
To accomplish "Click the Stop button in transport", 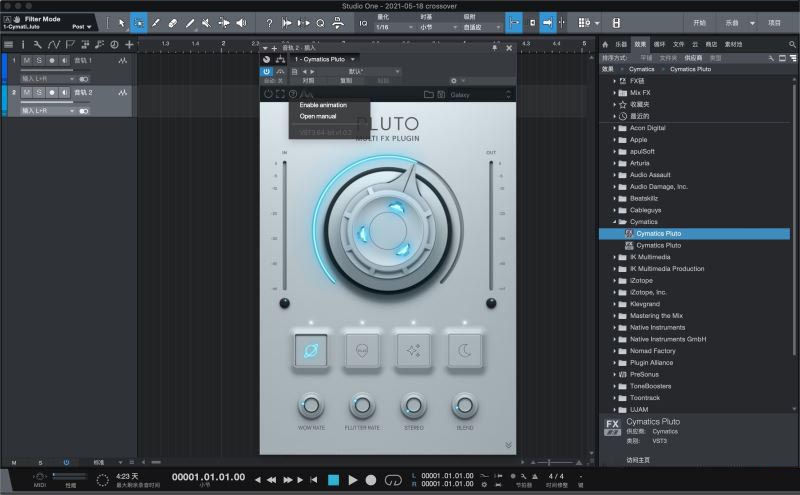I will click(333, 480).
